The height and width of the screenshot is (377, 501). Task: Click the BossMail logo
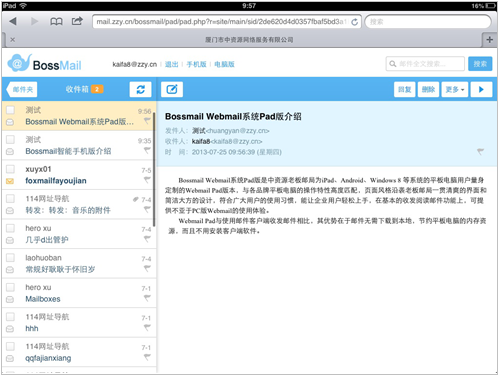[x=44, y=63]
